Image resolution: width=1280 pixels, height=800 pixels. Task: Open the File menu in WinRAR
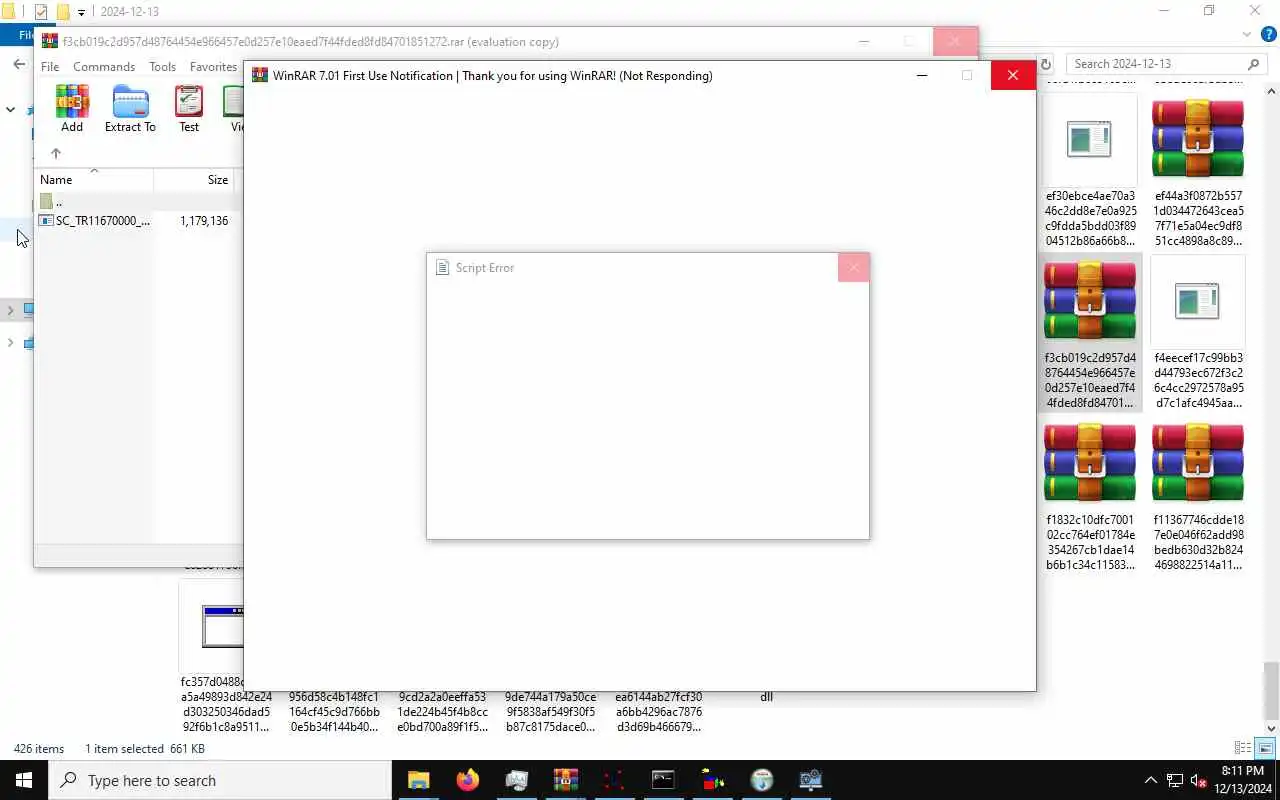coord(50,67)
